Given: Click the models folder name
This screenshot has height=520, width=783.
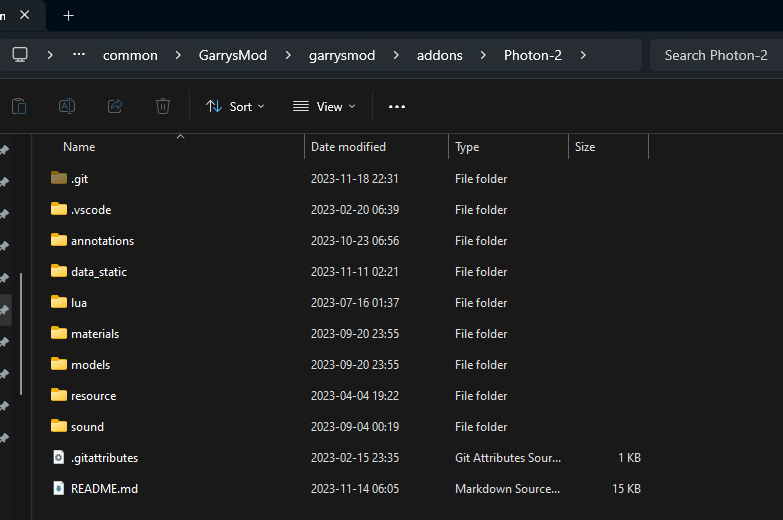Looking at the screenshot, I should (x=90, y=365).
